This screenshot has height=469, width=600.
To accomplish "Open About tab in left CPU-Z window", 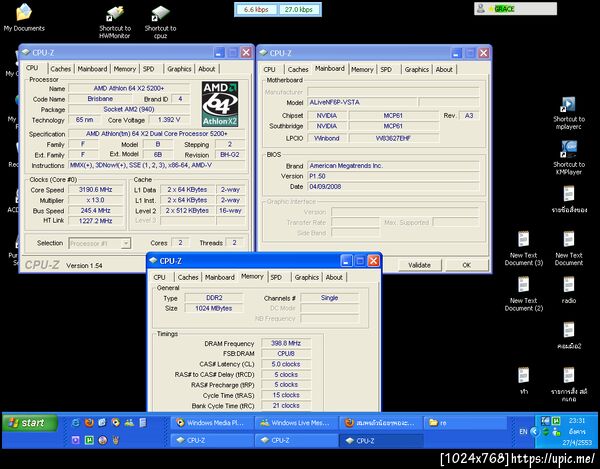I will pos(207,69).
